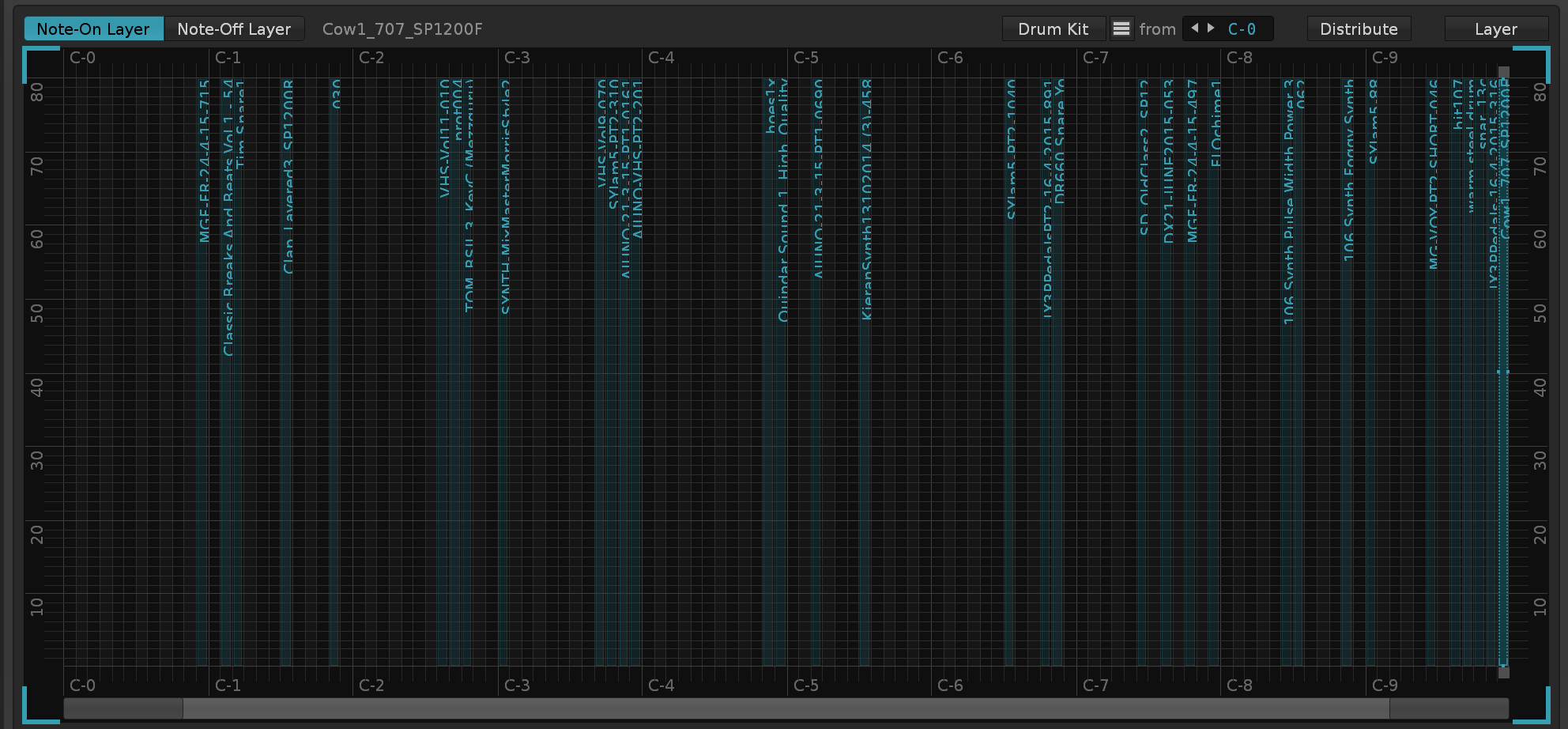Image resolution: width=1568 pixels, height=729 pixels.
Task: Open drum kit options menu icon
Action: point(1121,29)
